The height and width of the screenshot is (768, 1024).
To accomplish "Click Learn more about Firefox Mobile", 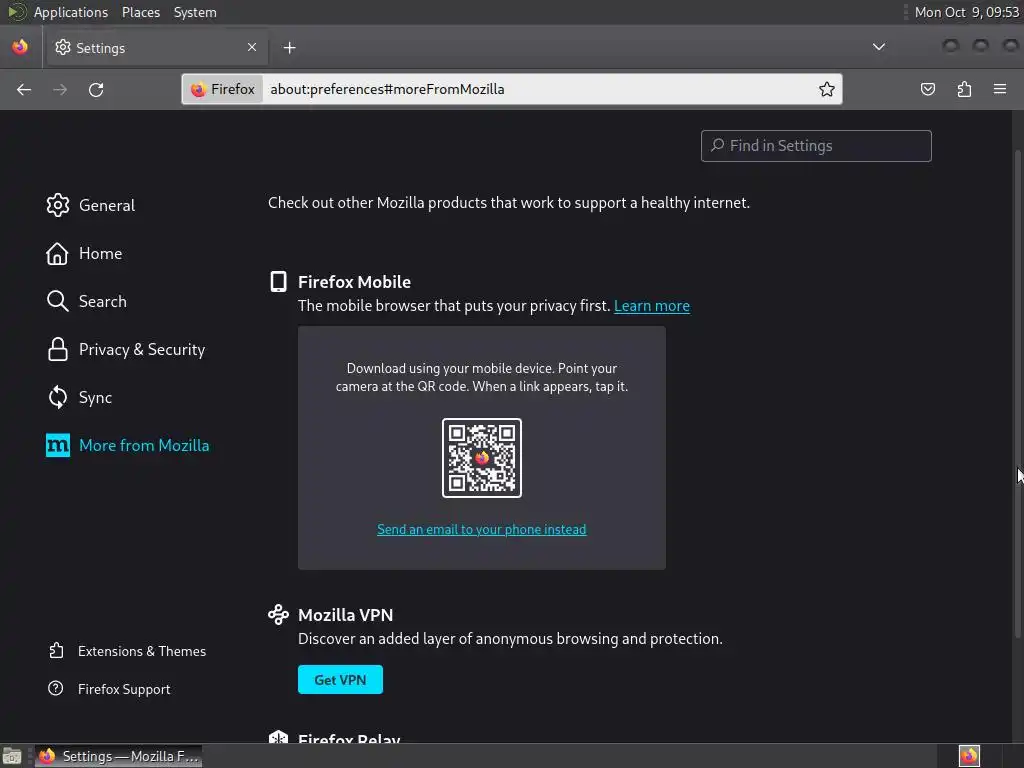I will click(x=652, y=306).
